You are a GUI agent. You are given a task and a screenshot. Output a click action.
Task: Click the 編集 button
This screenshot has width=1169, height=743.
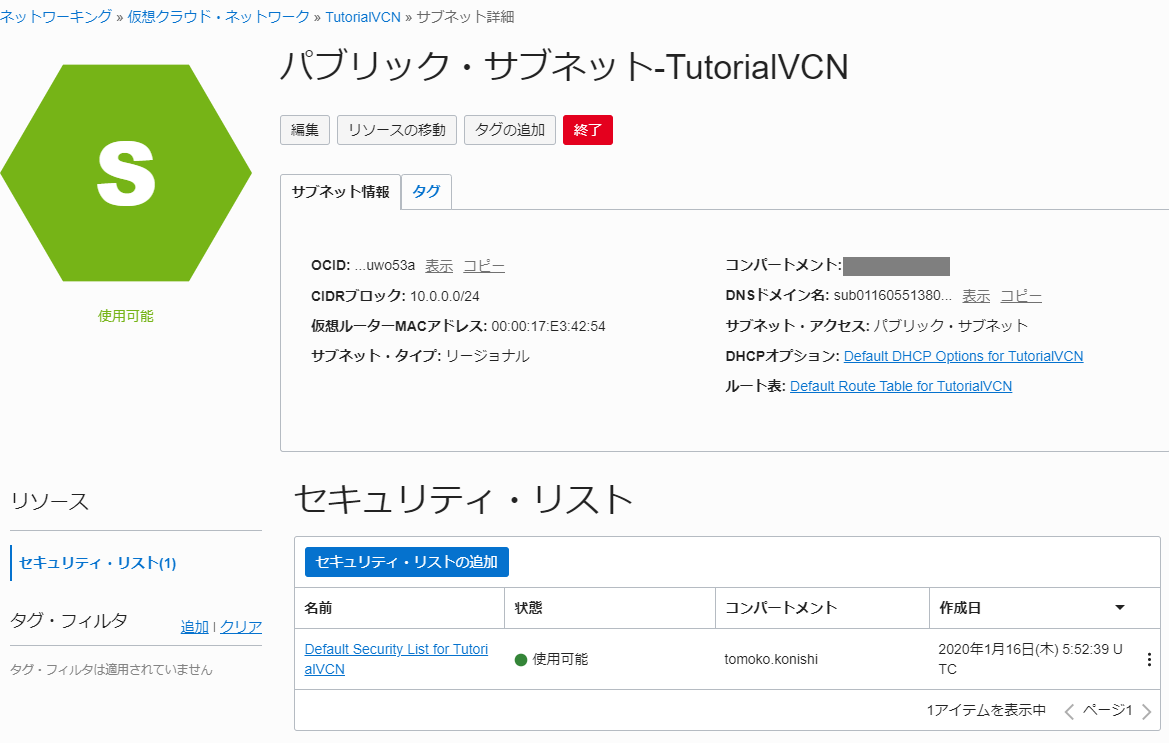[x=305, y=130]
